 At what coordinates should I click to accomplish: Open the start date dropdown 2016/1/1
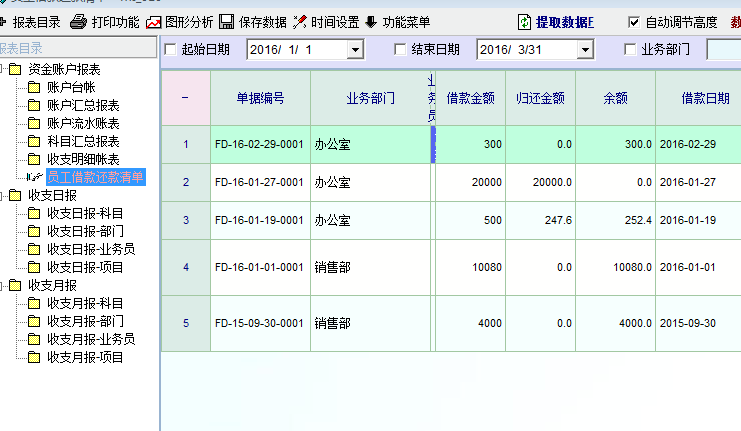[355, 49]
